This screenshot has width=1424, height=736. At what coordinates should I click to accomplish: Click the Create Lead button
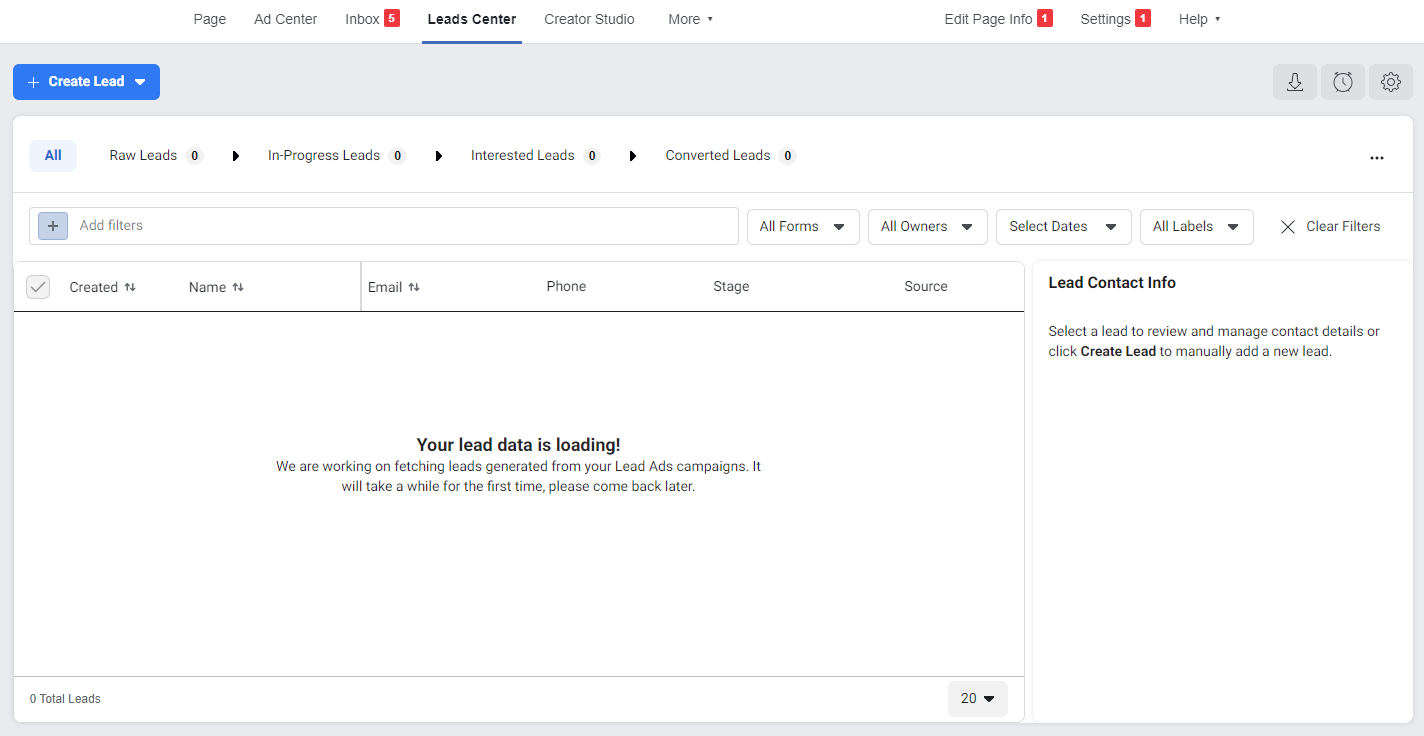[x=86, y=82]
